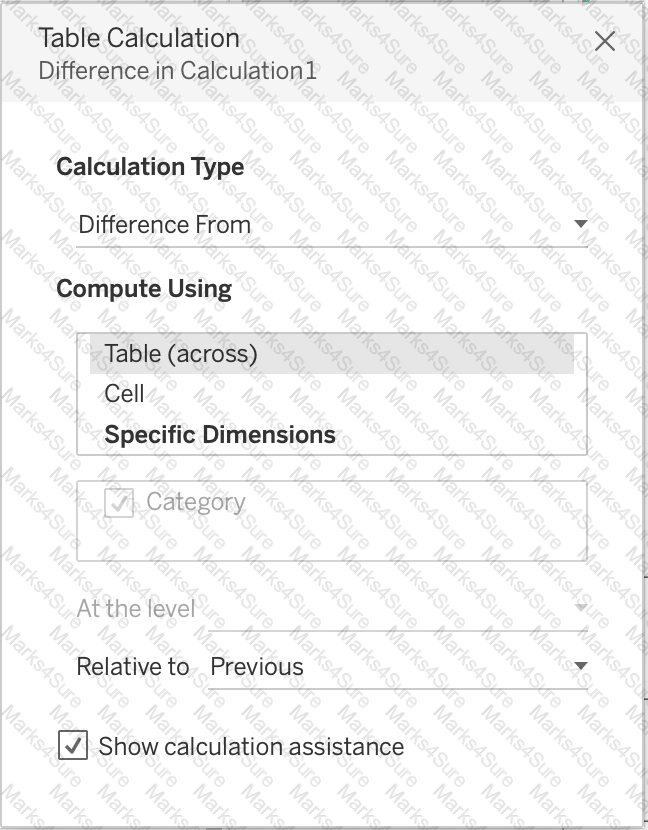Disable Show calculation assistance
Image resolution: width=648 pixels, height=830 pixels.
[x=71, y=746]
